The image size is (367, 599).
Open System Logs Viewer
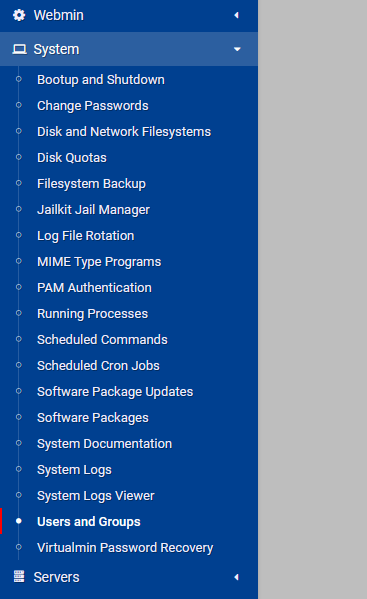[96, 495]
